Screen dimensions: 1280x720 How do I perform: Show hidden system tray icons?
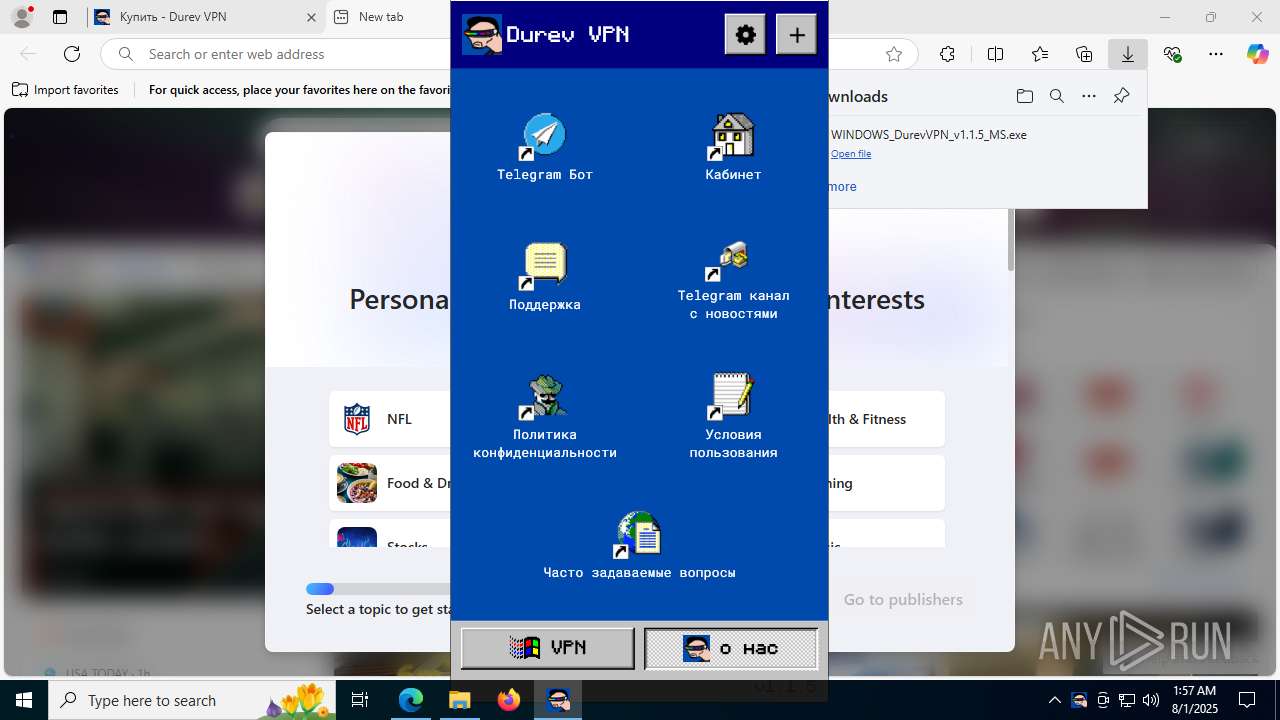click(1055, 700)
